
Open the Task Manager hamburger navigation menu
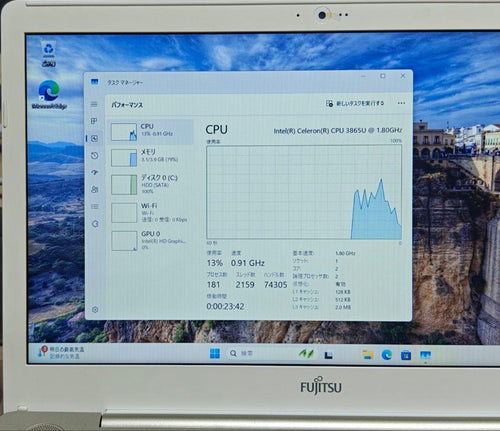pos(94,104)
